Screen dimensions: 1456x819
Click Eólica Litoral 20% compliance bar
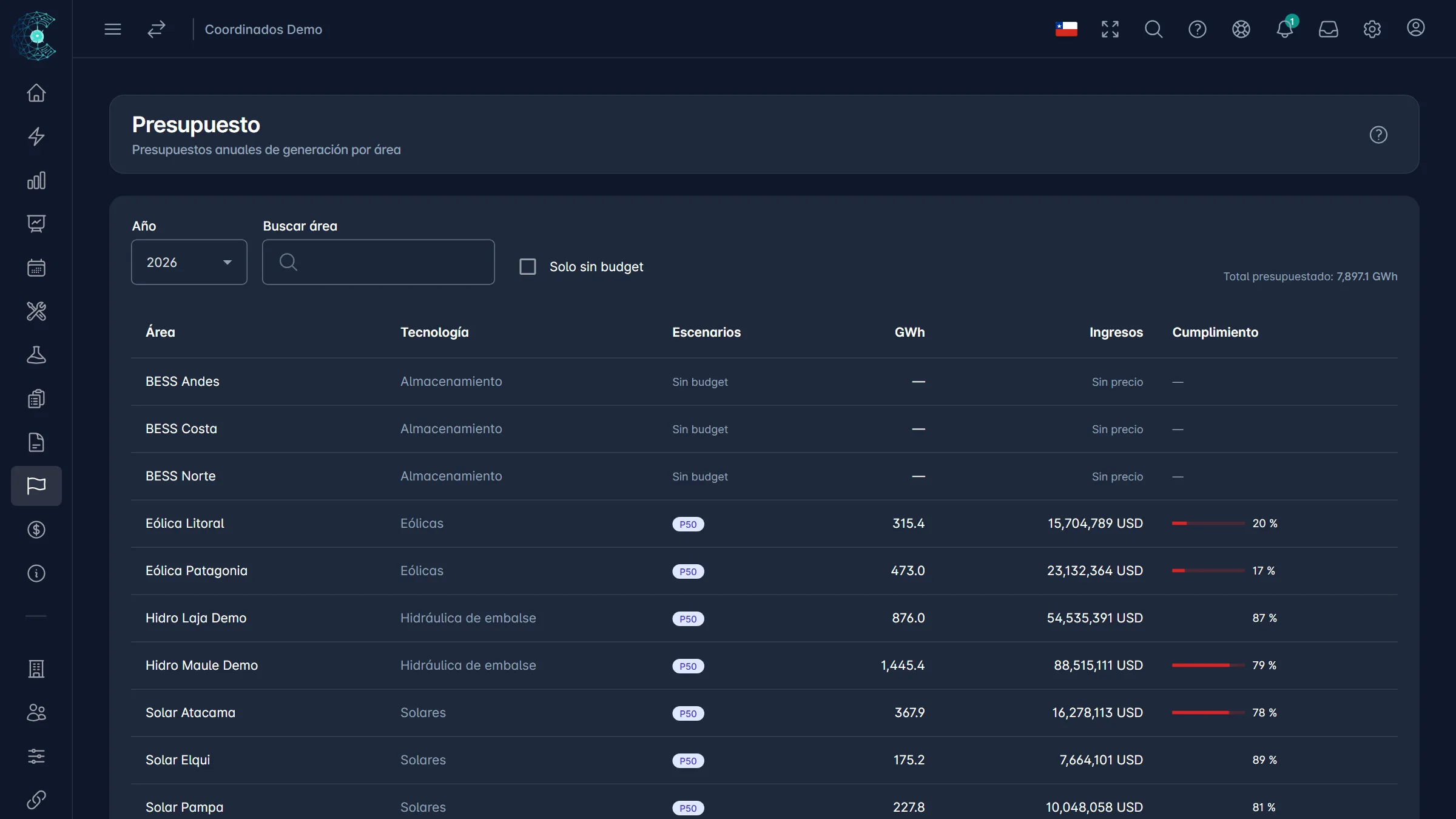coord(1208,523)
